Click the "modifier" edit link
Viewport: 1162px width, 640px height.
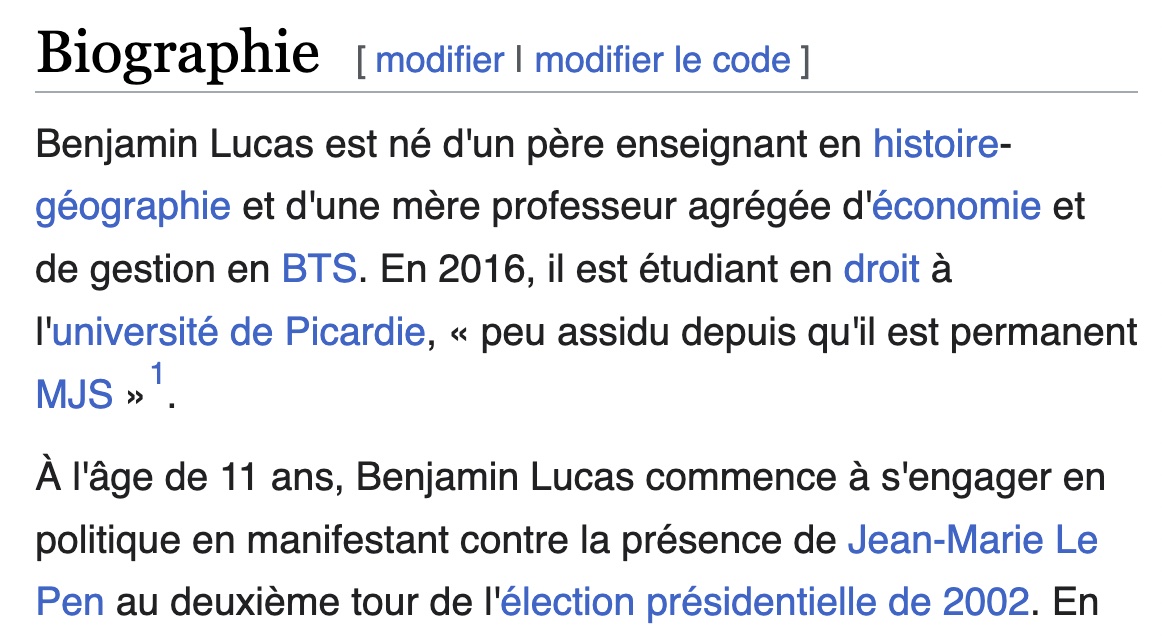439,60
